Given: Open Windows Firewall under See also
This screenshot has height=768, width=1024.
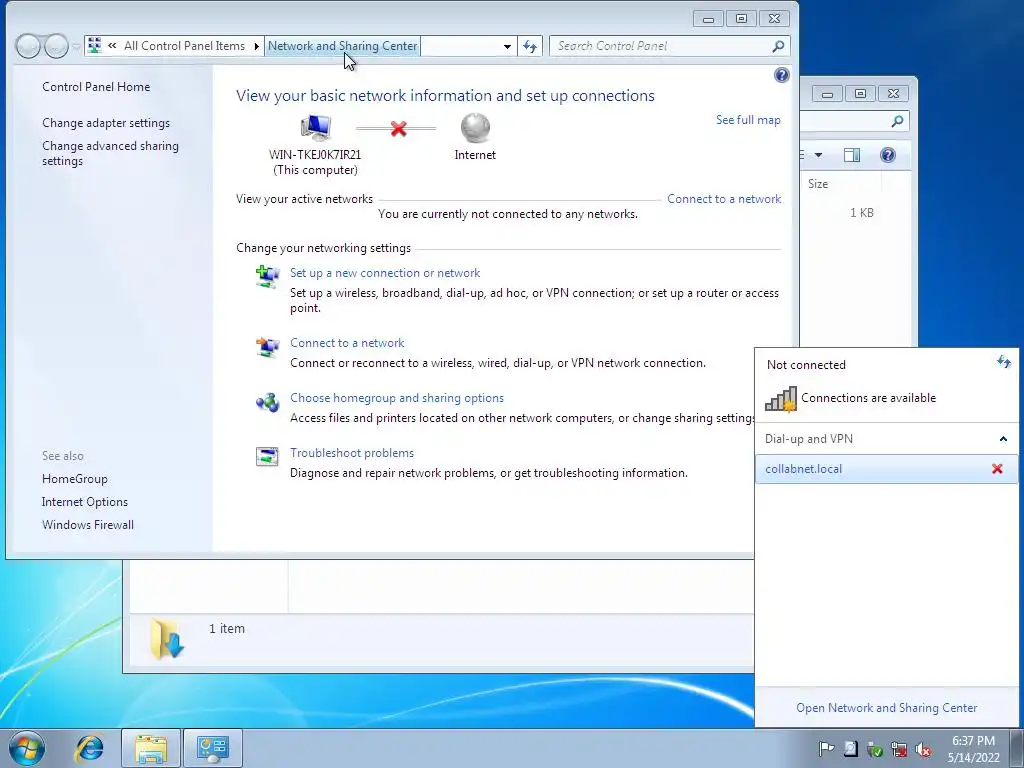Looking at the screenshot, I should [x=88, y=525].
